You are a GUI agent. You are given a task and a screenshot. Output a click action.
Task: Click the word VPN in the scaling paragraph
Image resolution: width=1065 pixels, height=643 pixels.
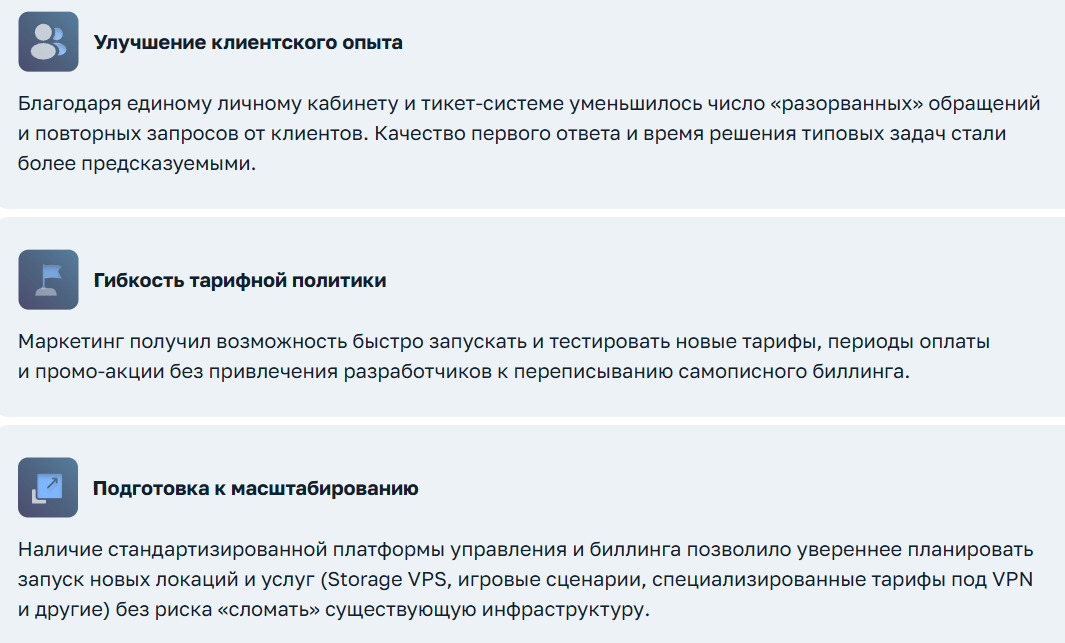[1013, 579]
